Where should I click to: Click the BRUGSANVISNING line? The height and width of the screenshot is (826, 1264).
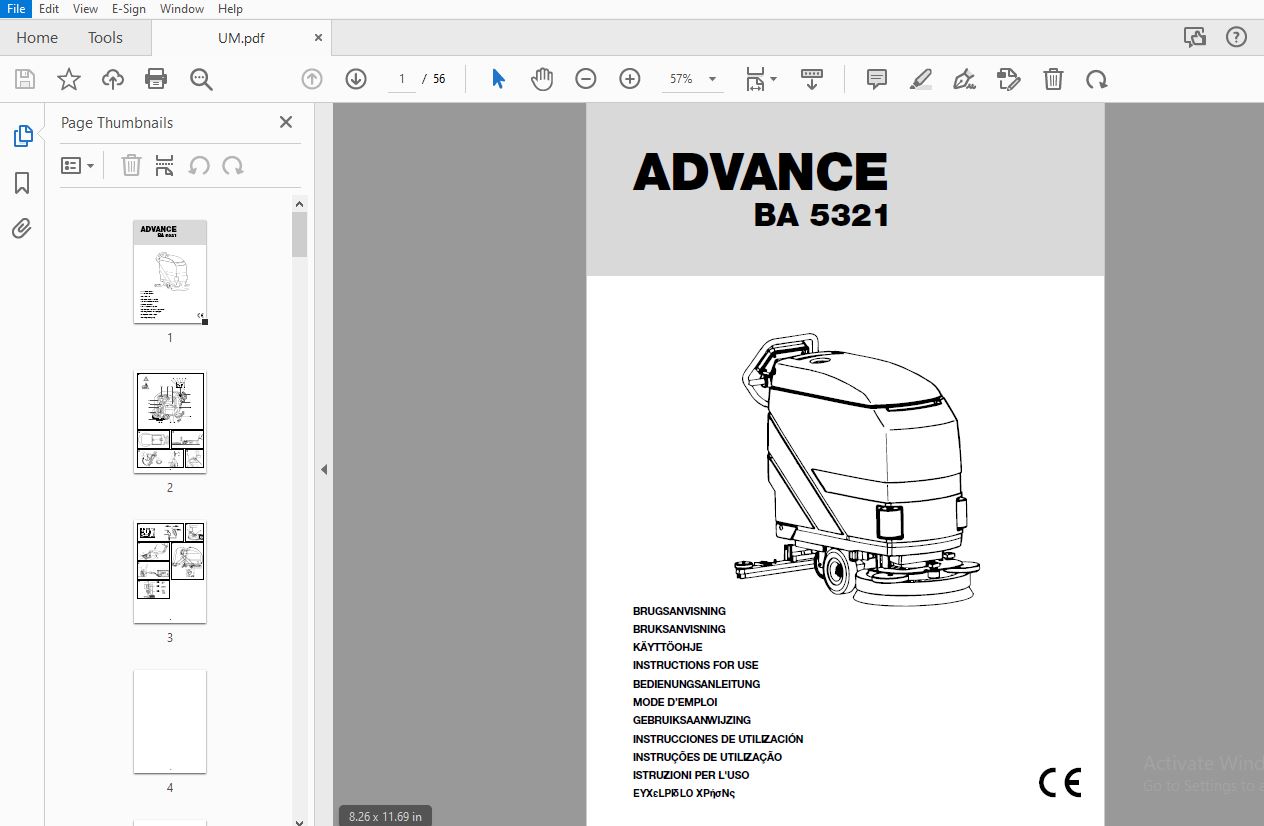[679, 611]
